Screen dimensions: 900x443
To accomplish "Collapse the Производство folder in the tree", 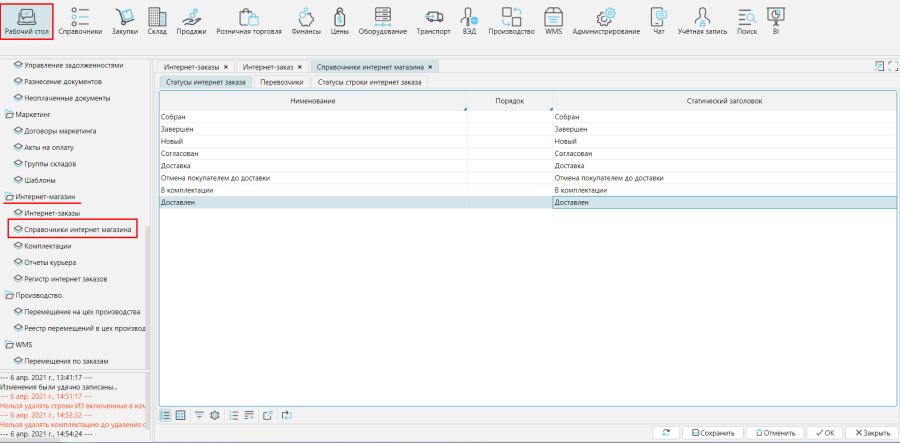I will pos(9,296).
